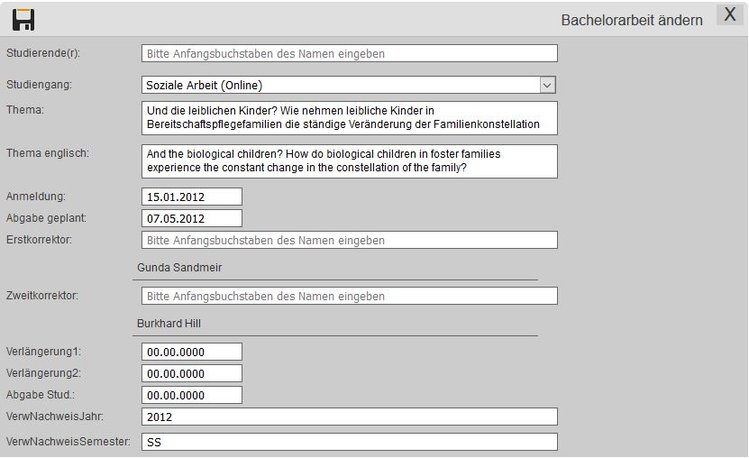Select Gunda Sandmeir as Erstkorrektor entry
Viewport: 749px width, 458px height.
pos(179,268)
